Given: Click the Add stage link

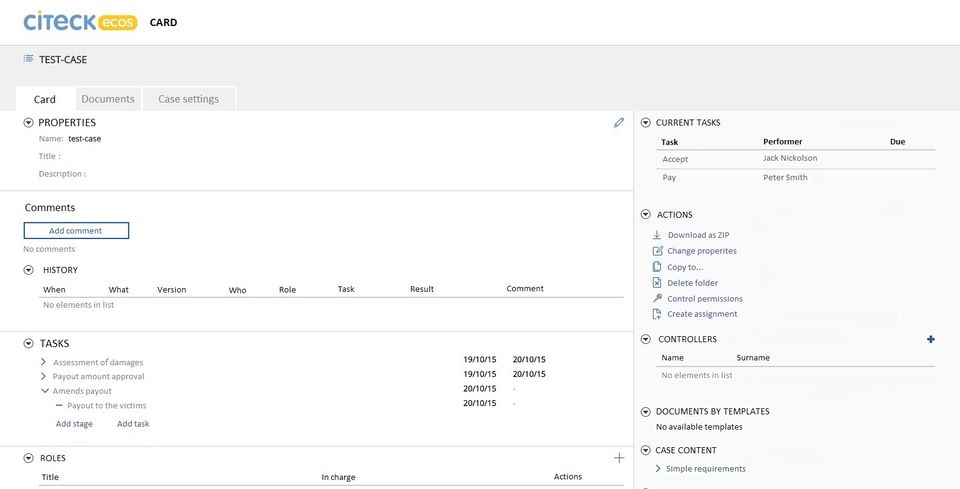Looking at the screenshot, I should 74,424.
